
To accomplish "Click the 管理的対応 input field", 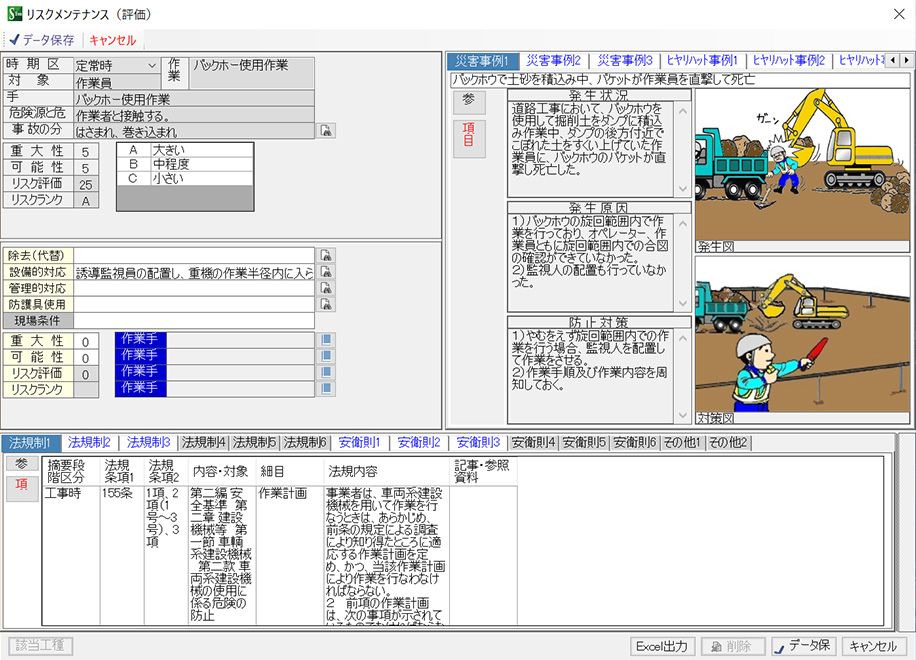I will click(x=194, y=289).
